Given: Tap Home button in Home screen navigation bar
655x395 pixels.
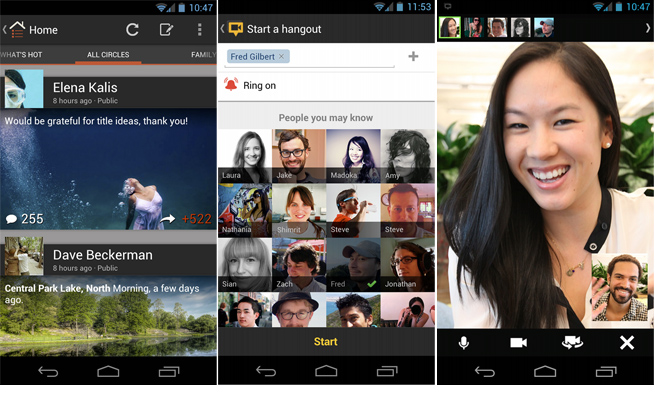Looking at the screenshot, I should (x=108, y=372).
